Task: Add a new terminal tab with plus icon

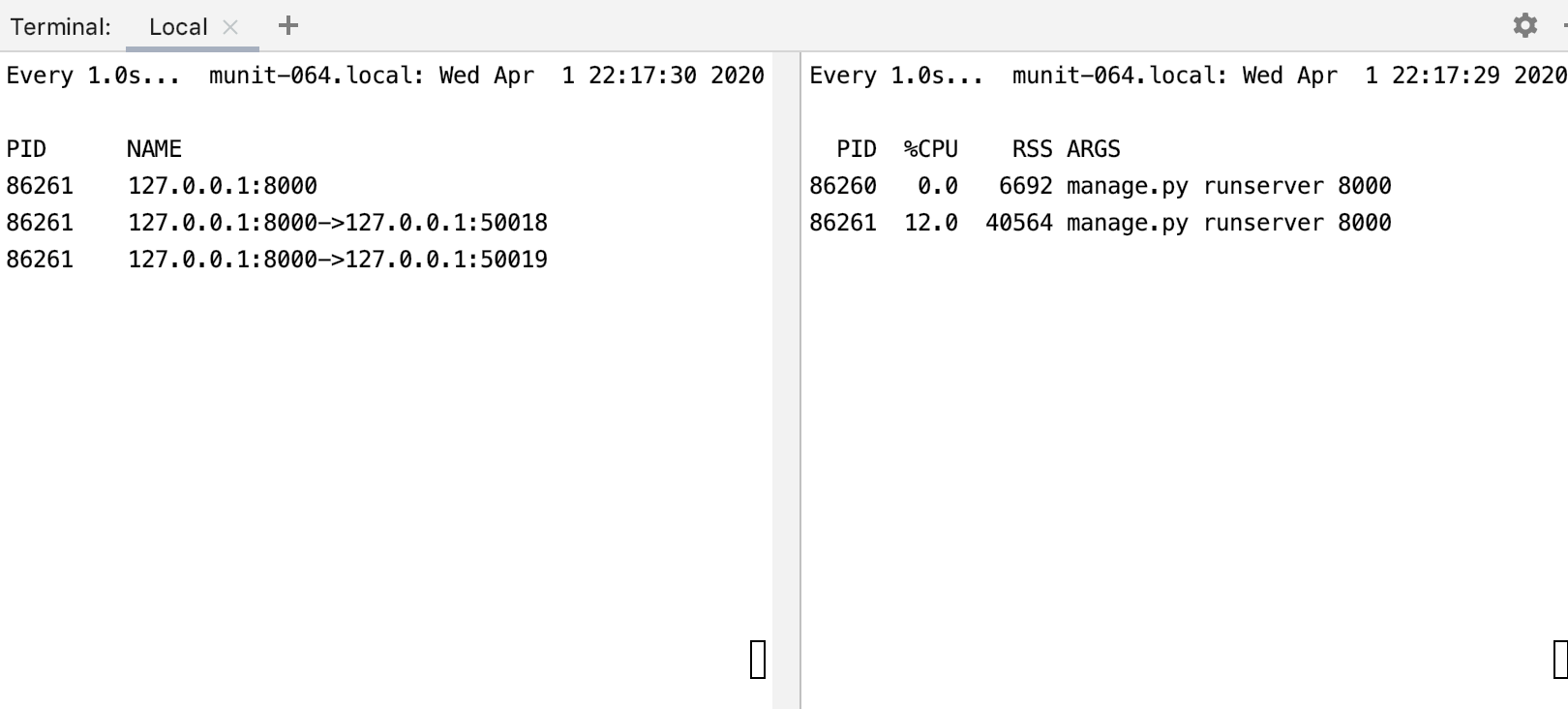Action: [x=287, y=25]
